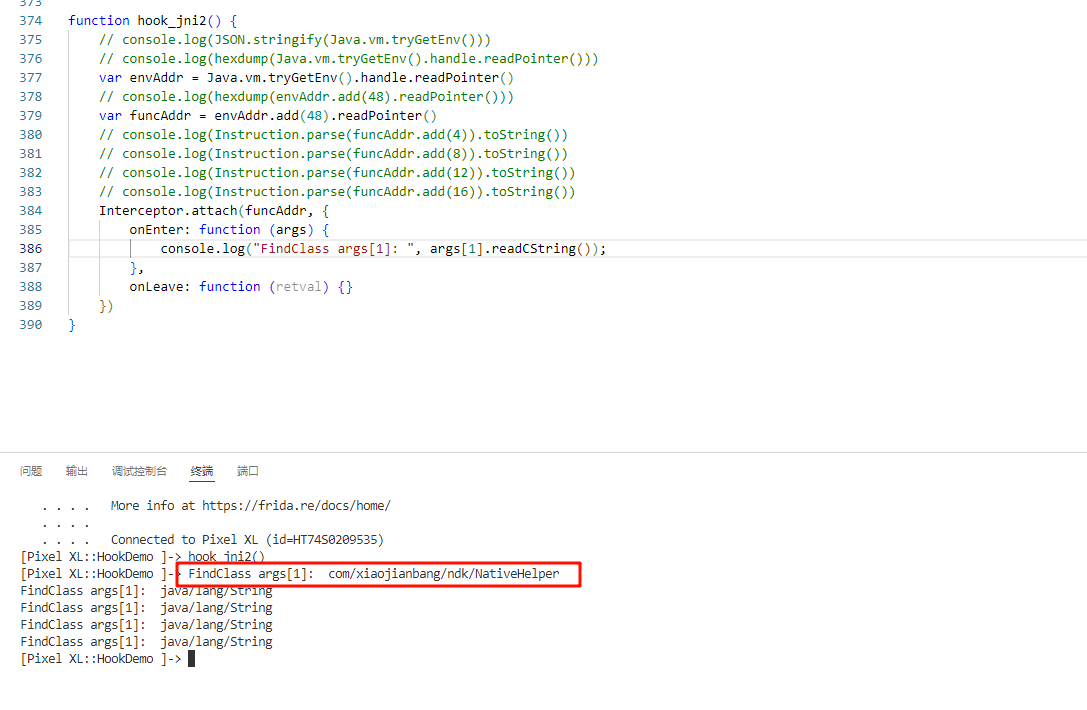Click the Connected to Pixel XL line
Viewport: 1087px width, 710px height.
[x=246, y=540]
